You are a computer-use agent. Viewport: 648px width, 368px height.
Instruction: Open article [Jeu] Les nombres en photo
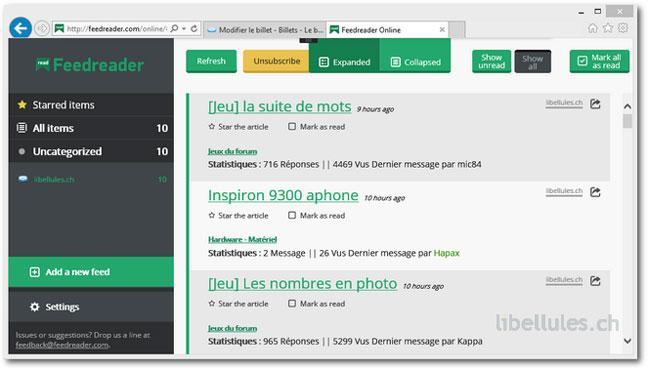tap(303, 284)
